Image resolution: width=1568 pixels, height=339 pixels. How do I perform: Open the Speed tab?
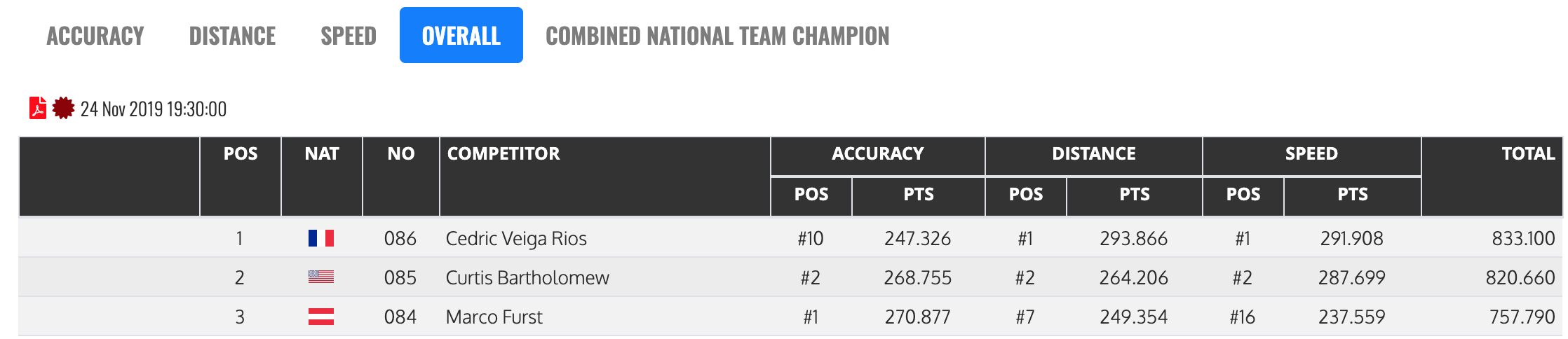point(349,36)
